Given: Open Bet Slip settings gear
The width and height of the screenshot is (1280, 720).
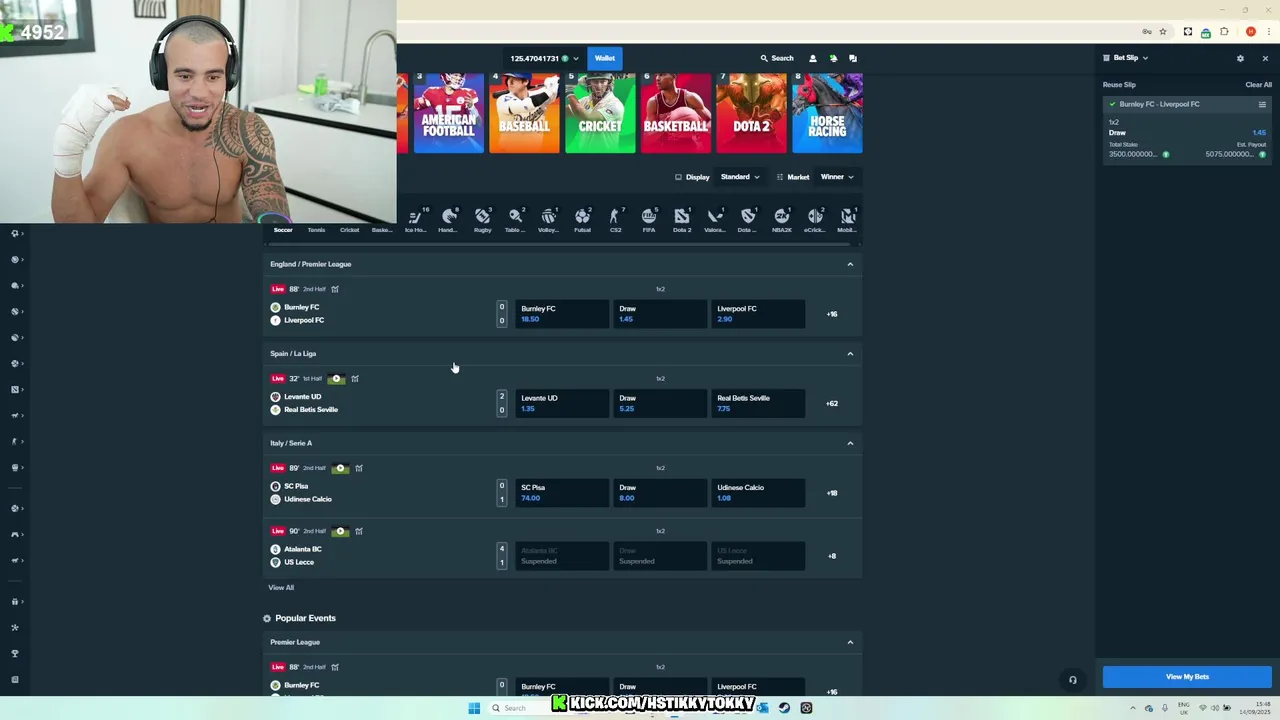Looking at the screenshot, I should tap(1240, 58).
